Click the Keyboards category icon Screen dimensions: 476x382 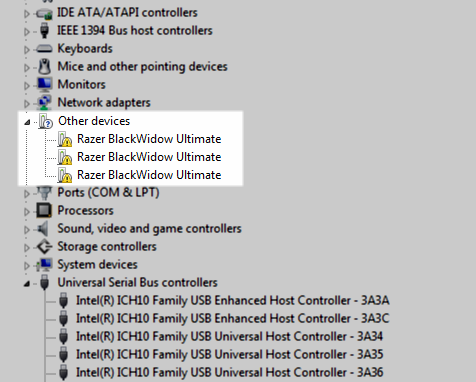[44, 49]
